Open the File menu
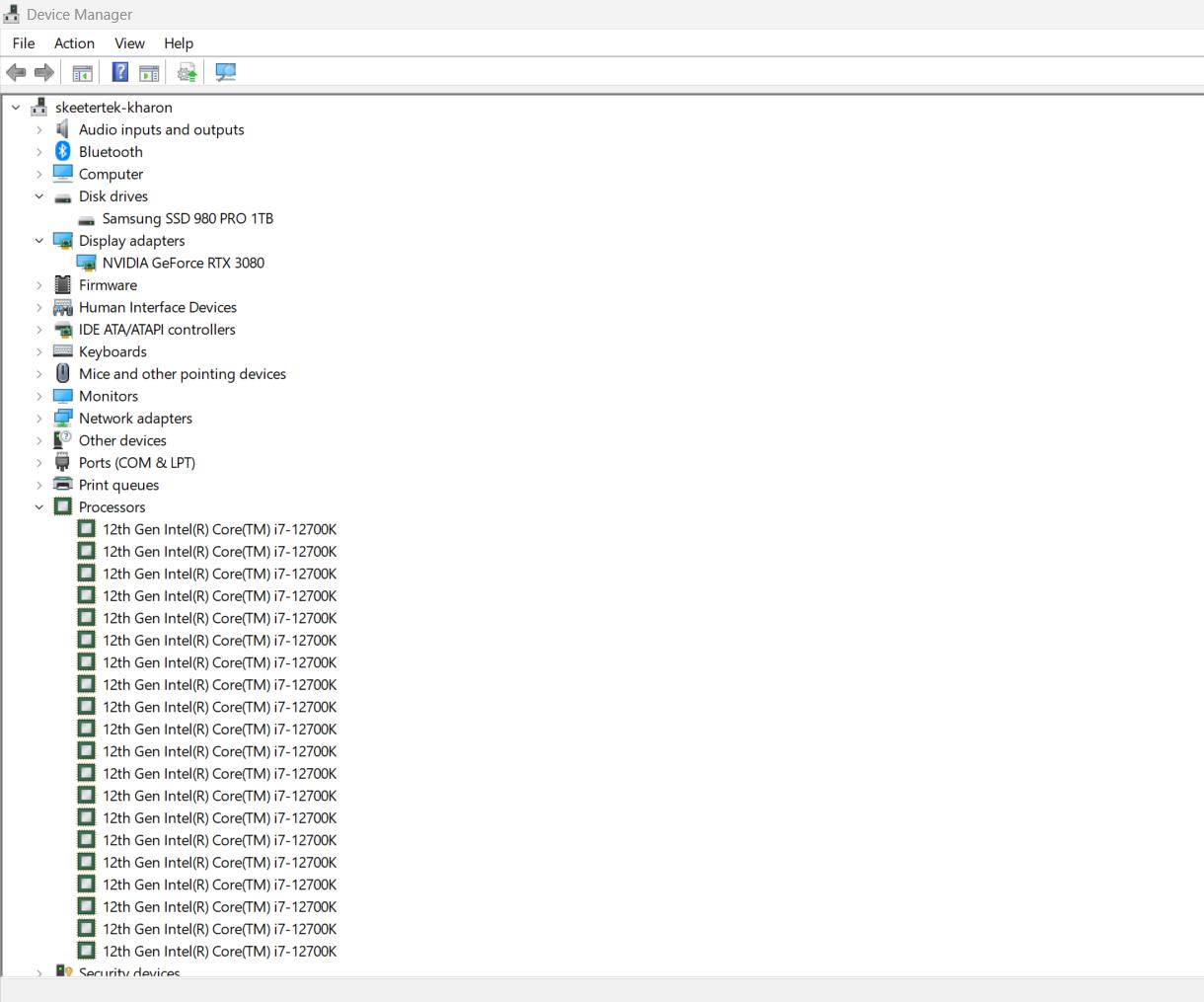This screenshot has height=1002, width=1204. (24, 42)
